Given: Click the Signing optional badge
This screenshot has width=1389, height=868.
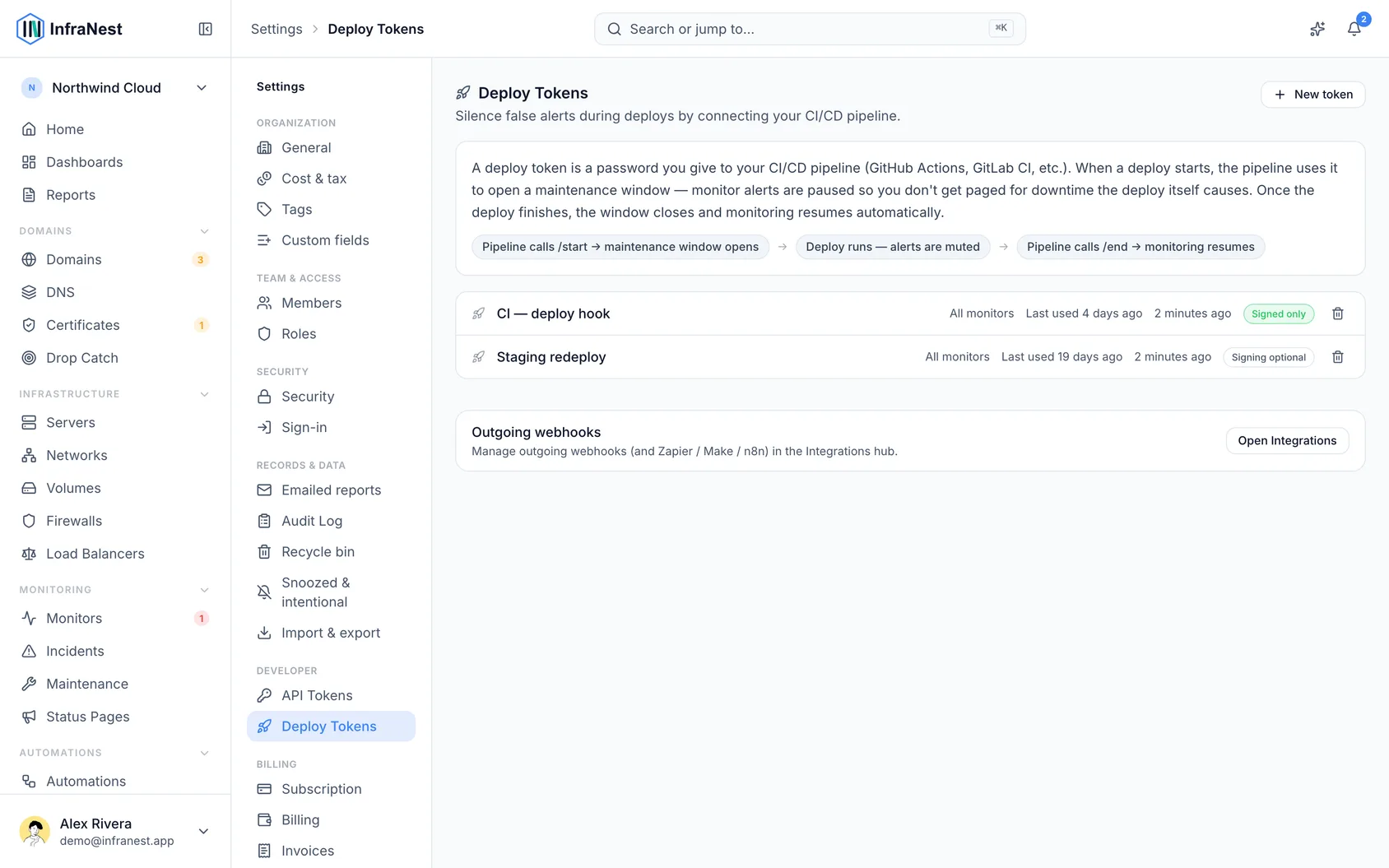Looking at the screenshot, I should tap(1268, 357).
